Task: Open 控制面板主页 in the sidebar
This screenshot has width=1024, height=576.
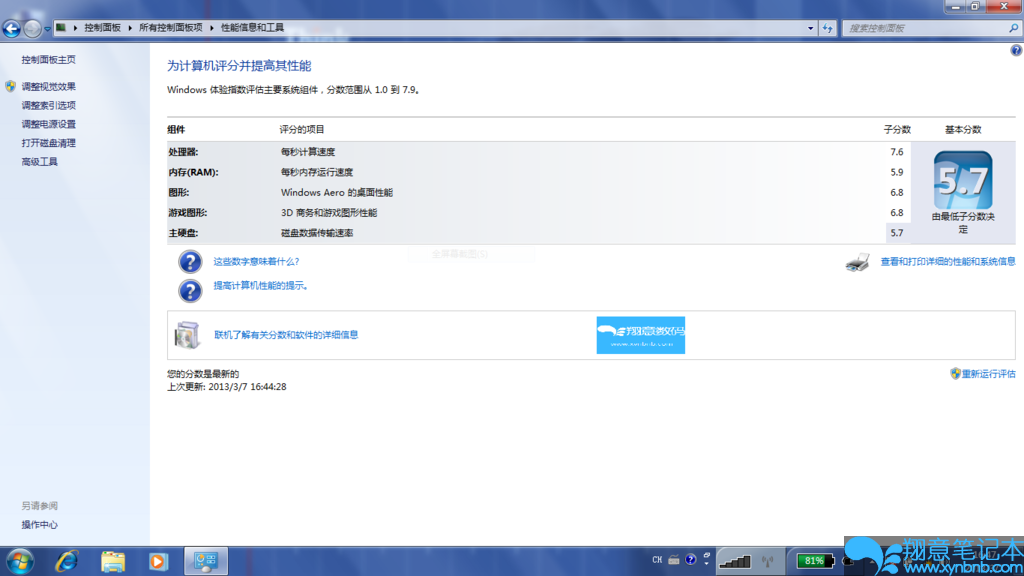Action: tap(48, 60)
